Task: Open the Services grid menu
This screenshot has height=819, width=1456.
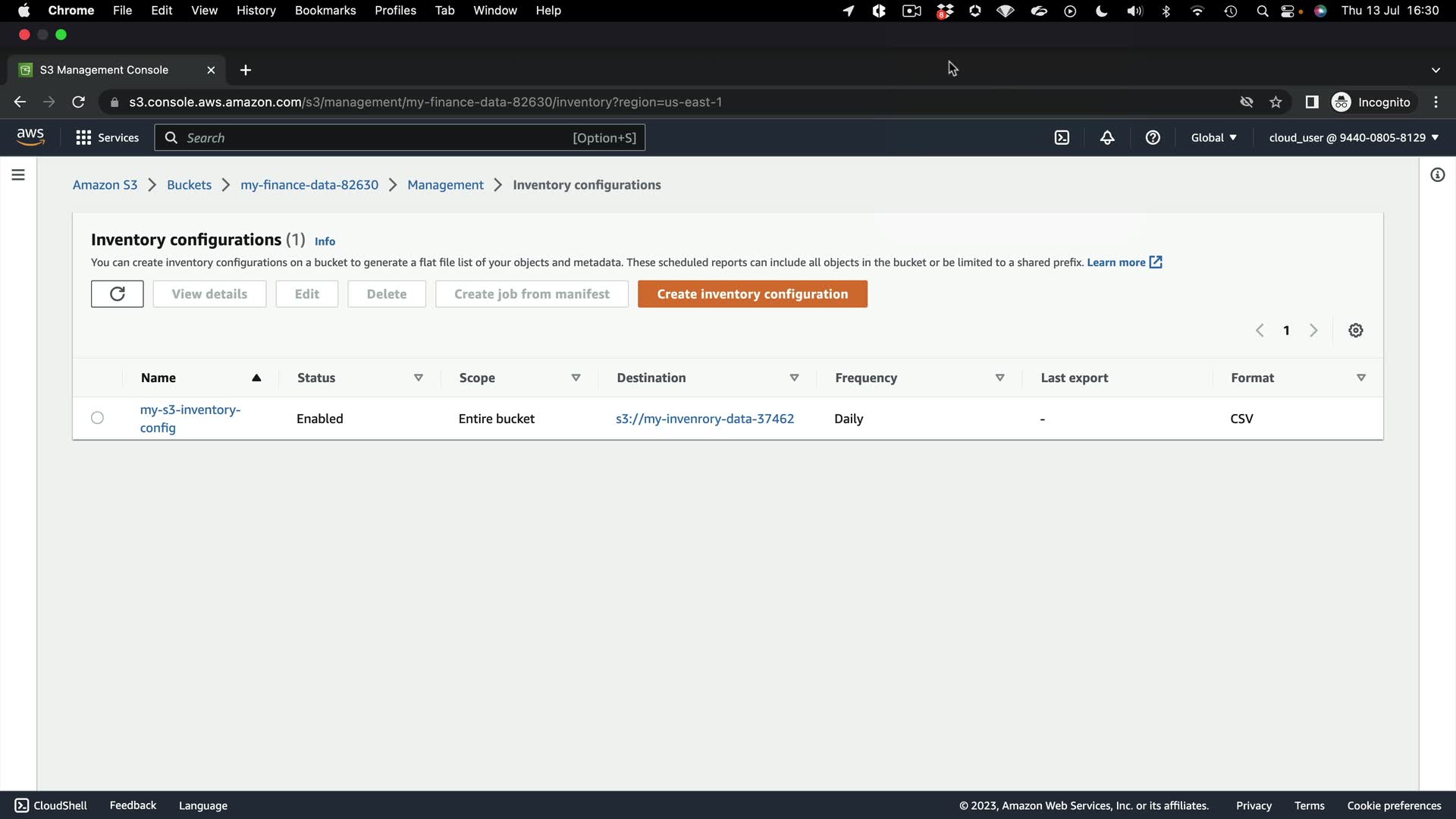Action: [x=107, y=137]
